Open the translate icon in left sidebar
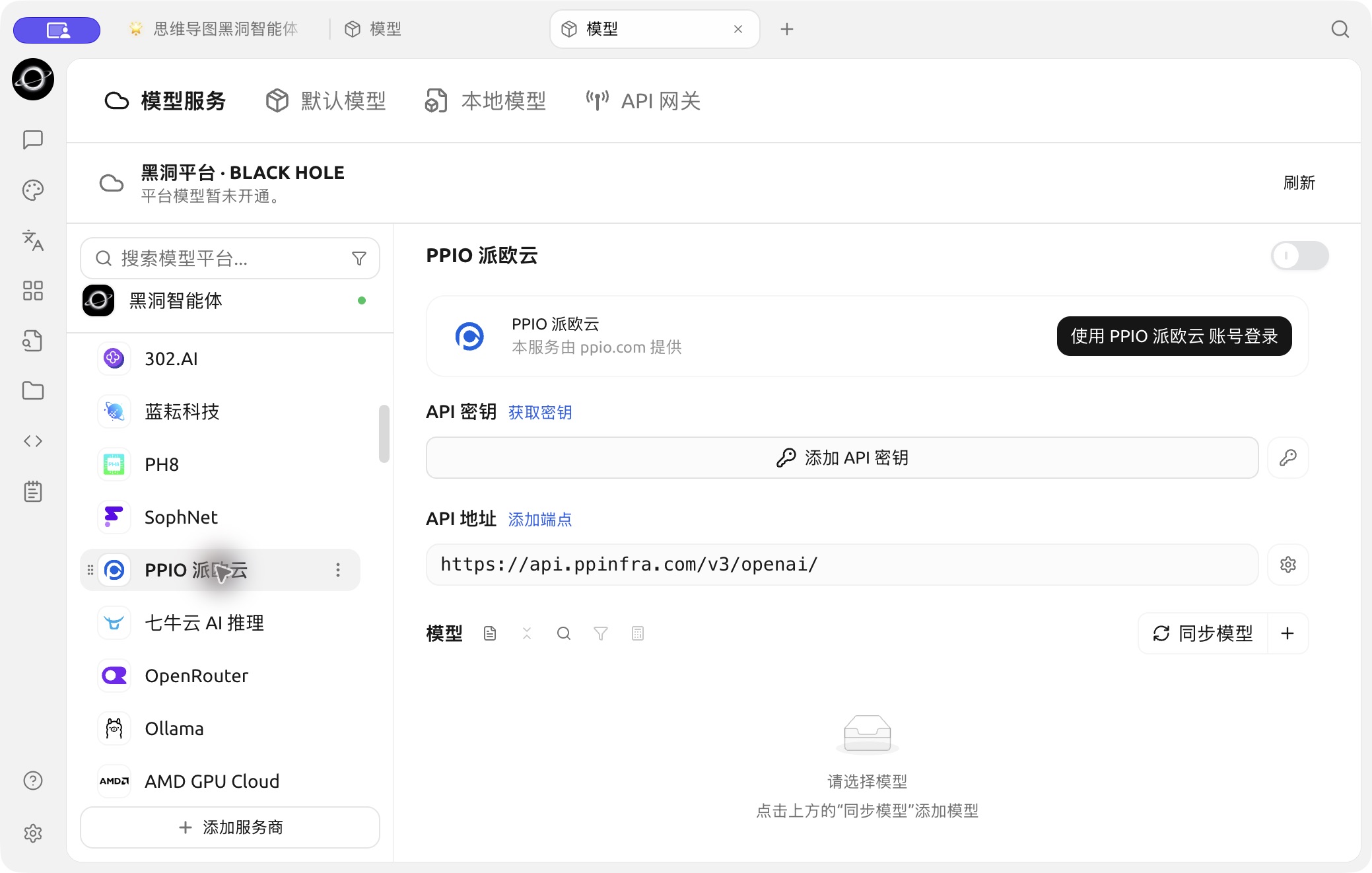 click(33, 240)
